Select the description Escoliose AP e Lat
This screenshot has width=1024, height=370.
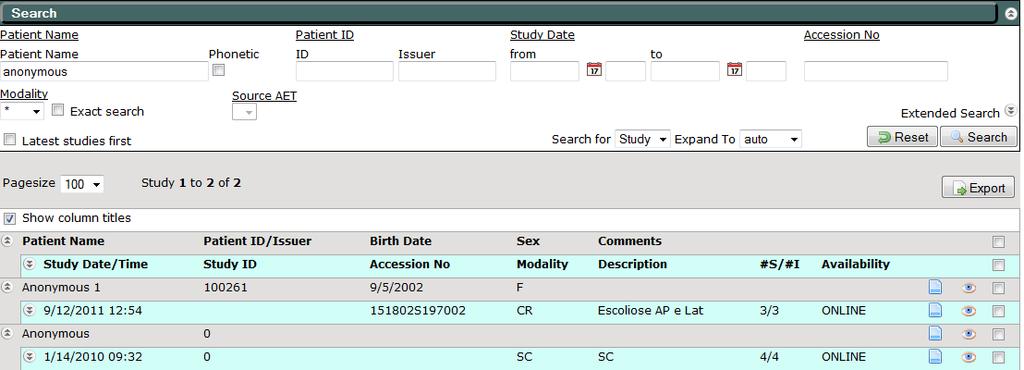[650, 311]
